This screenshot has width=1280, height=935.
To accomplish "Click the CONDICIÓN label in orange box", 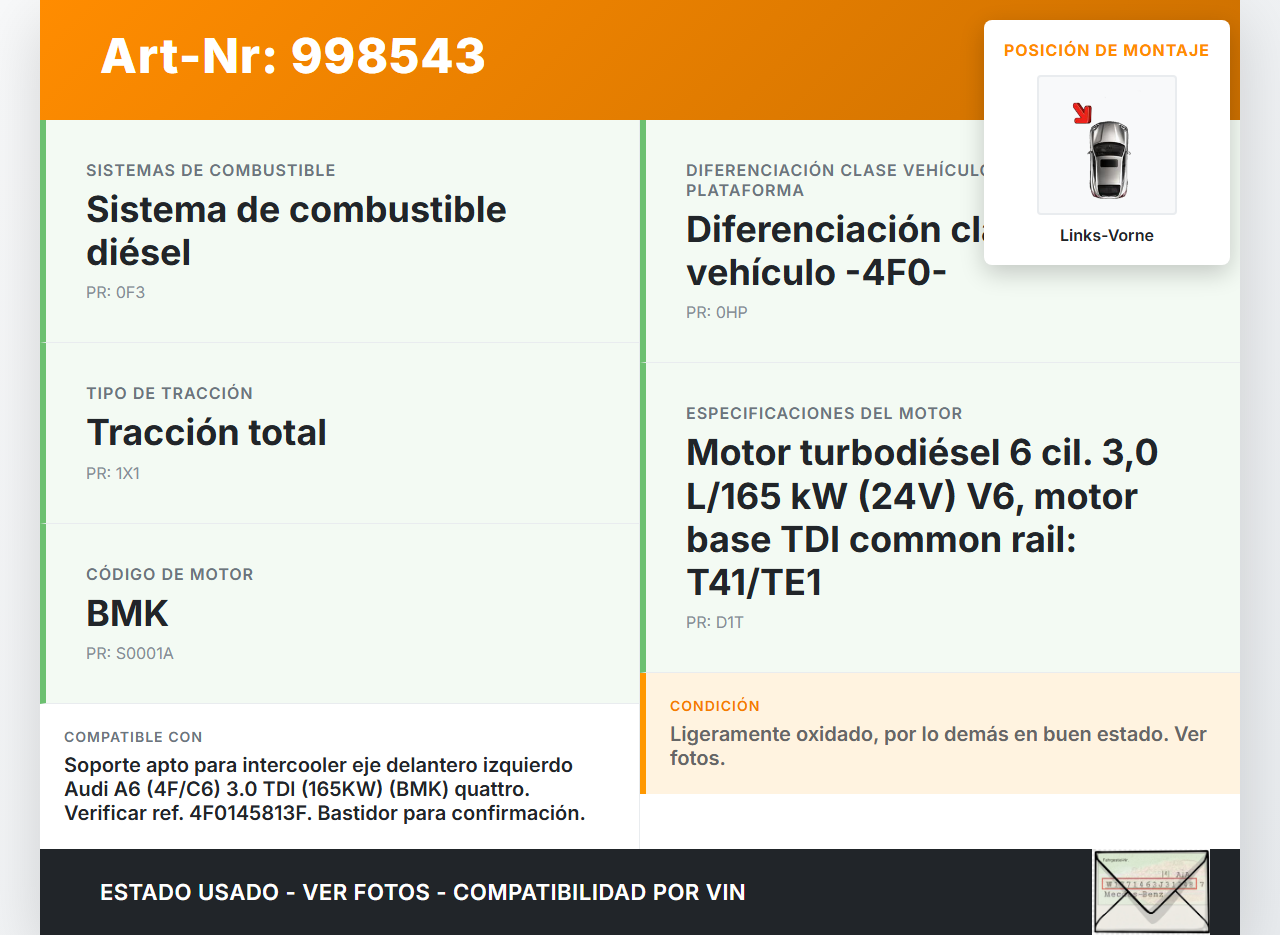I will tap(714, 706).
